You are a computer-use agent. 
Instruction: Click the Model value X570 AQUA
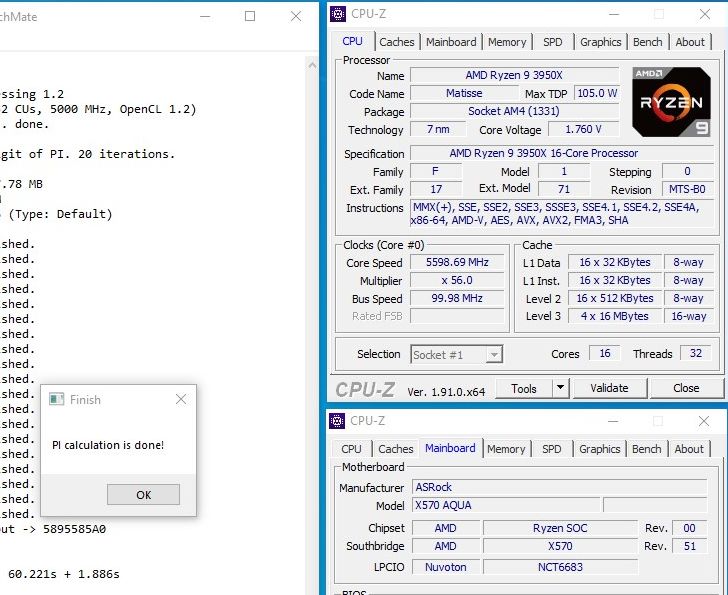tap(506, 505)
